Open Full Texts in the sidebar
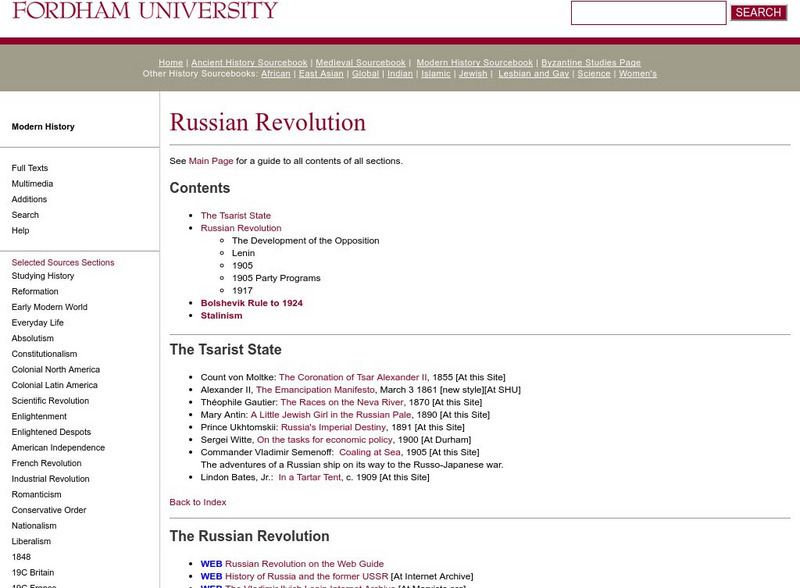Image resolution: width=800 pixels, height=588 pixels. coord(30,168)
